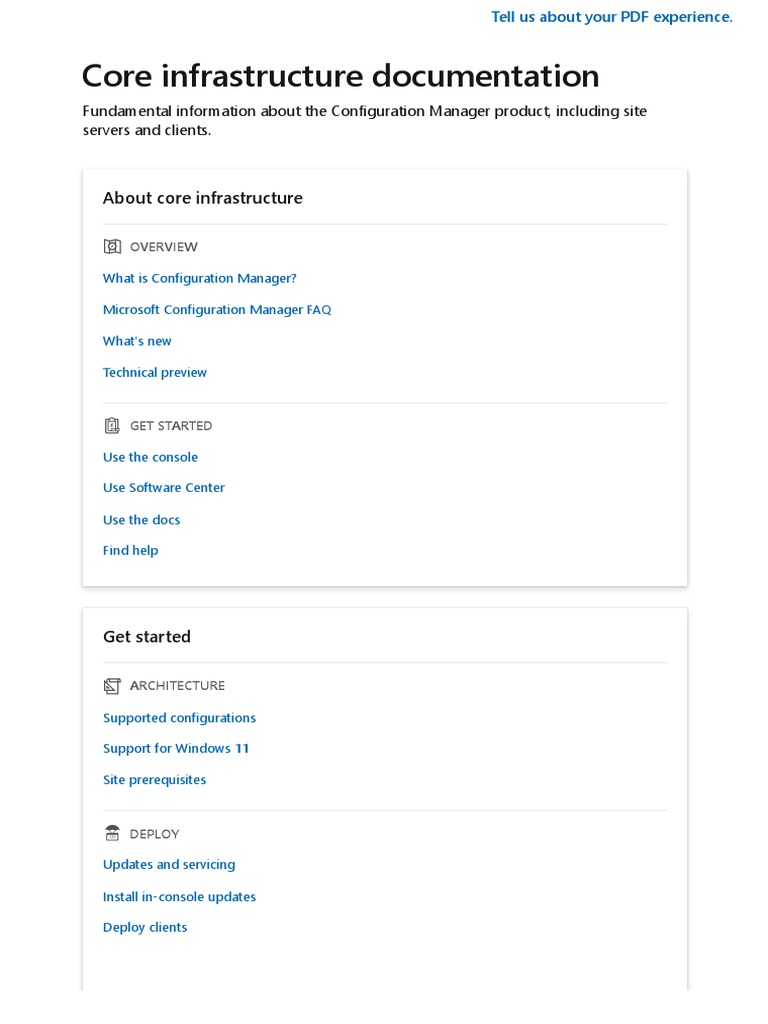The height and width of the screenshot is (1024, 768).
Task: Click the Deploy clients link
Action: click(x=145, y=928)
